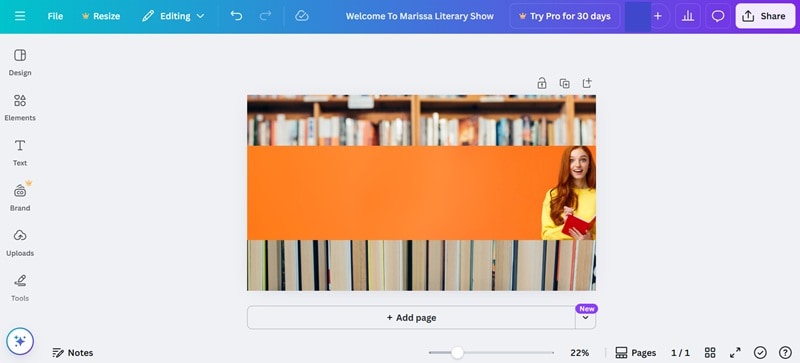Lock the page with padlock icon
This screenshot has height=363, width=800.
542,83
